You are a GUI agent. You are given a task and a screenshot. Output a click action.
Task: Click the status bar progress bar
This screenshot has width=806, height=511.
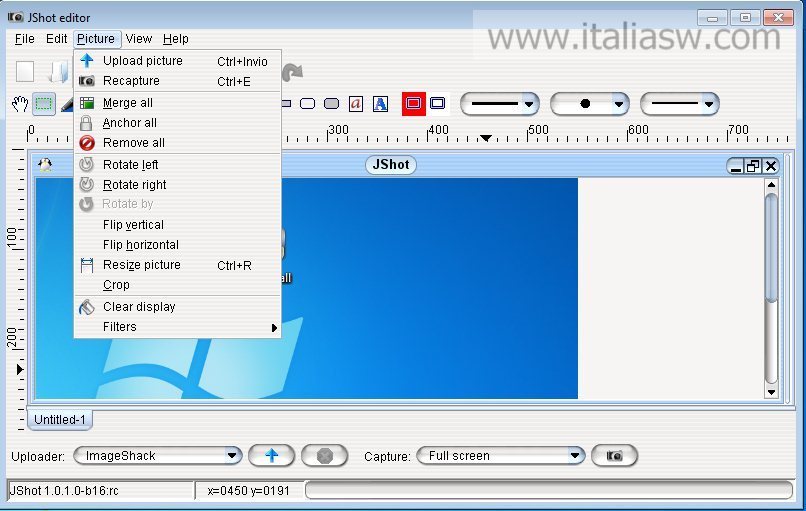point(548,490)
